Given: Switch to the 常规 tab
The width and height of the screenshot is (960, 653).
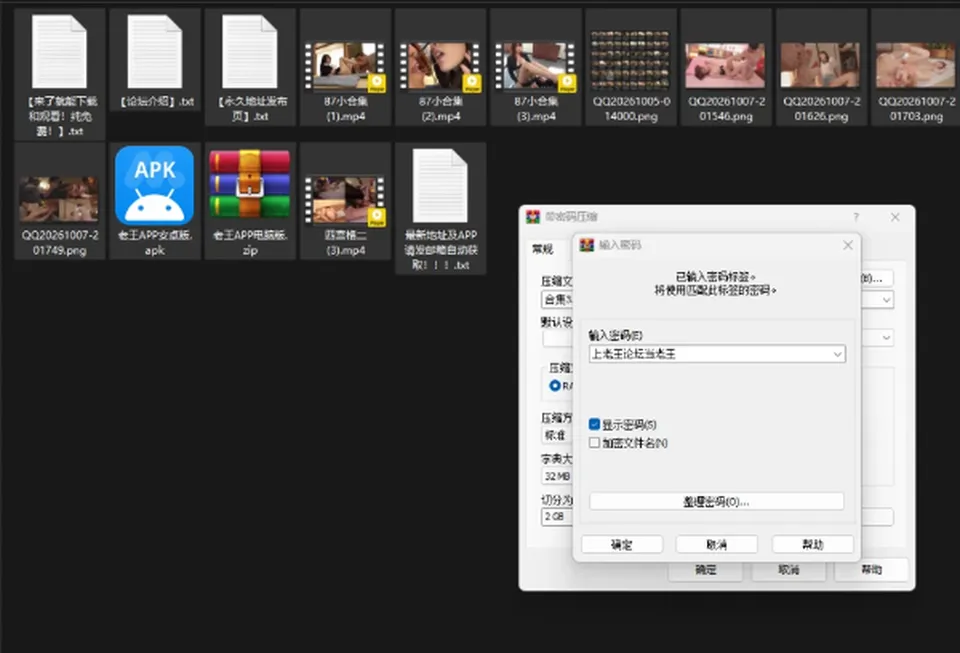Looking at the screenshot, I should click(542, 248).
